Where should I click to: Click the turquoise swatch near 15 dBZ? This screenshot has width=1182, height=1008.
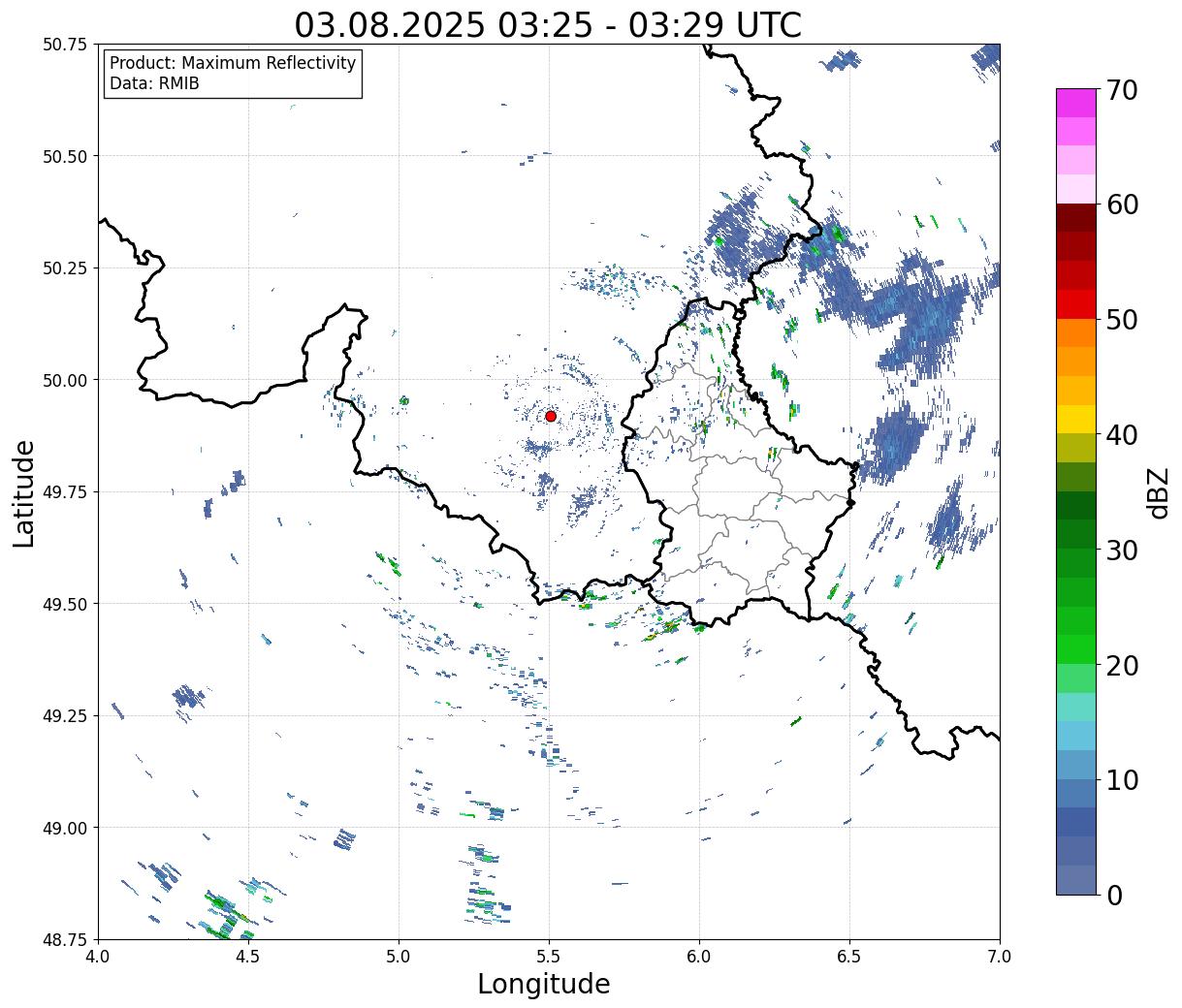[1076, 708]
